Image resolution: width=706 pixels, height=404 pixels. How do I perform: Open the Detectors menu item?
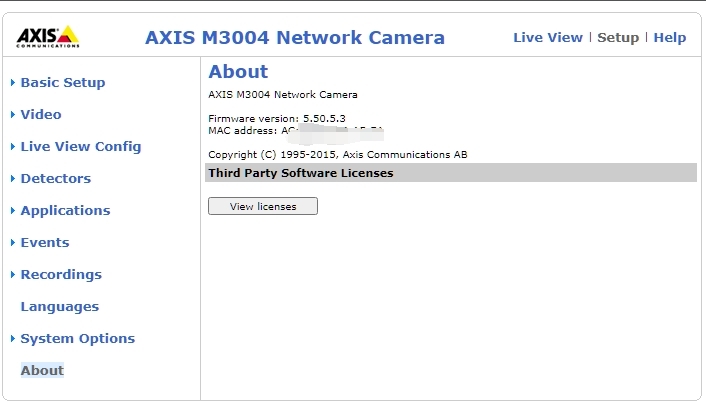(x=56, y=178)
